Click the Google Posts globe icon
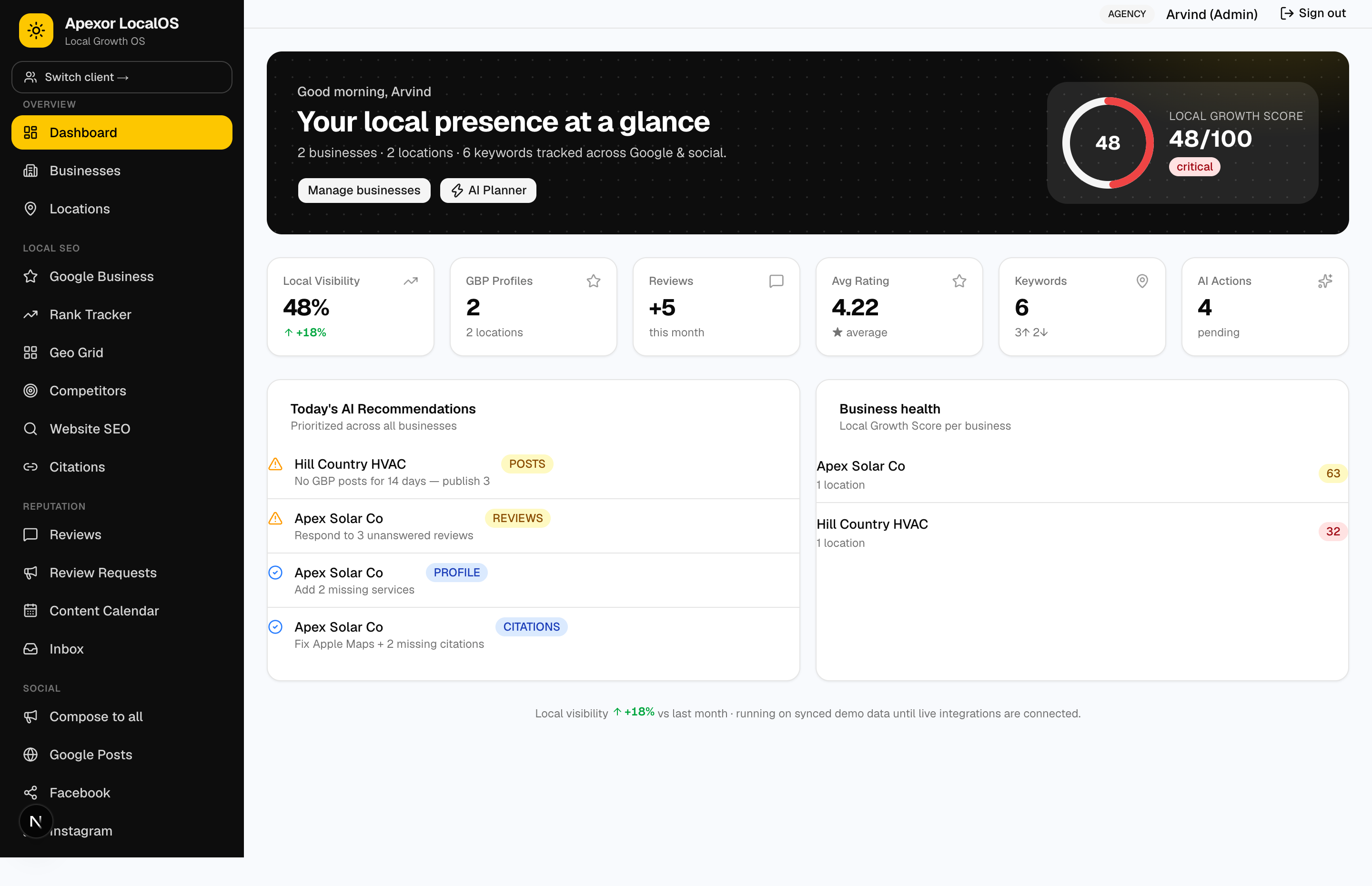The width and height of the screenshot is (1372, 886). 30,754
